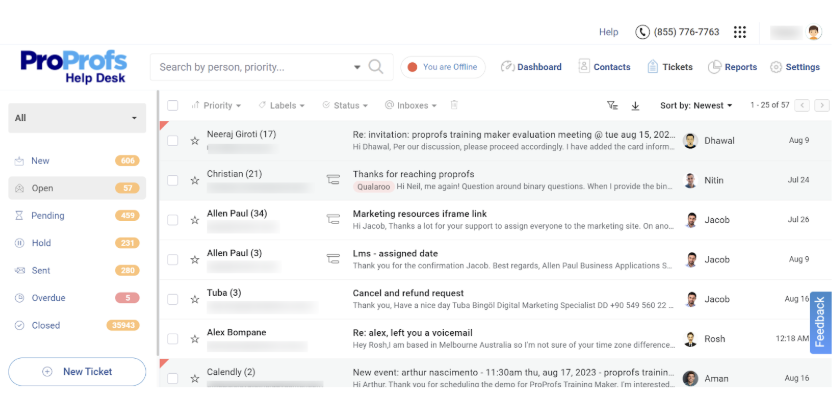Select the Hold folder in sidebar

[77, 243]
